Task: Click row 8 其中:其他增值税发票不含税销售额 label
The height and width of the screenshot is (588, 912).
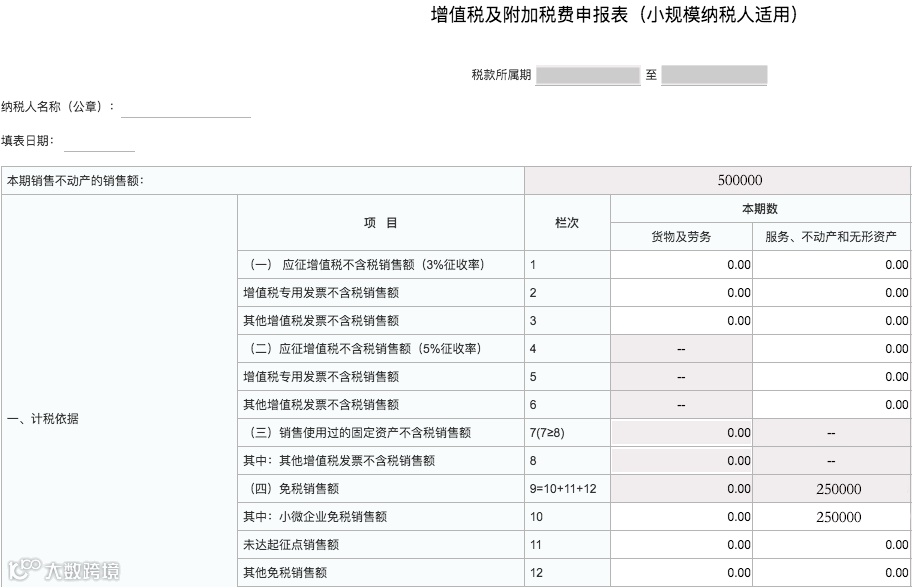Action: click(339, 461)
